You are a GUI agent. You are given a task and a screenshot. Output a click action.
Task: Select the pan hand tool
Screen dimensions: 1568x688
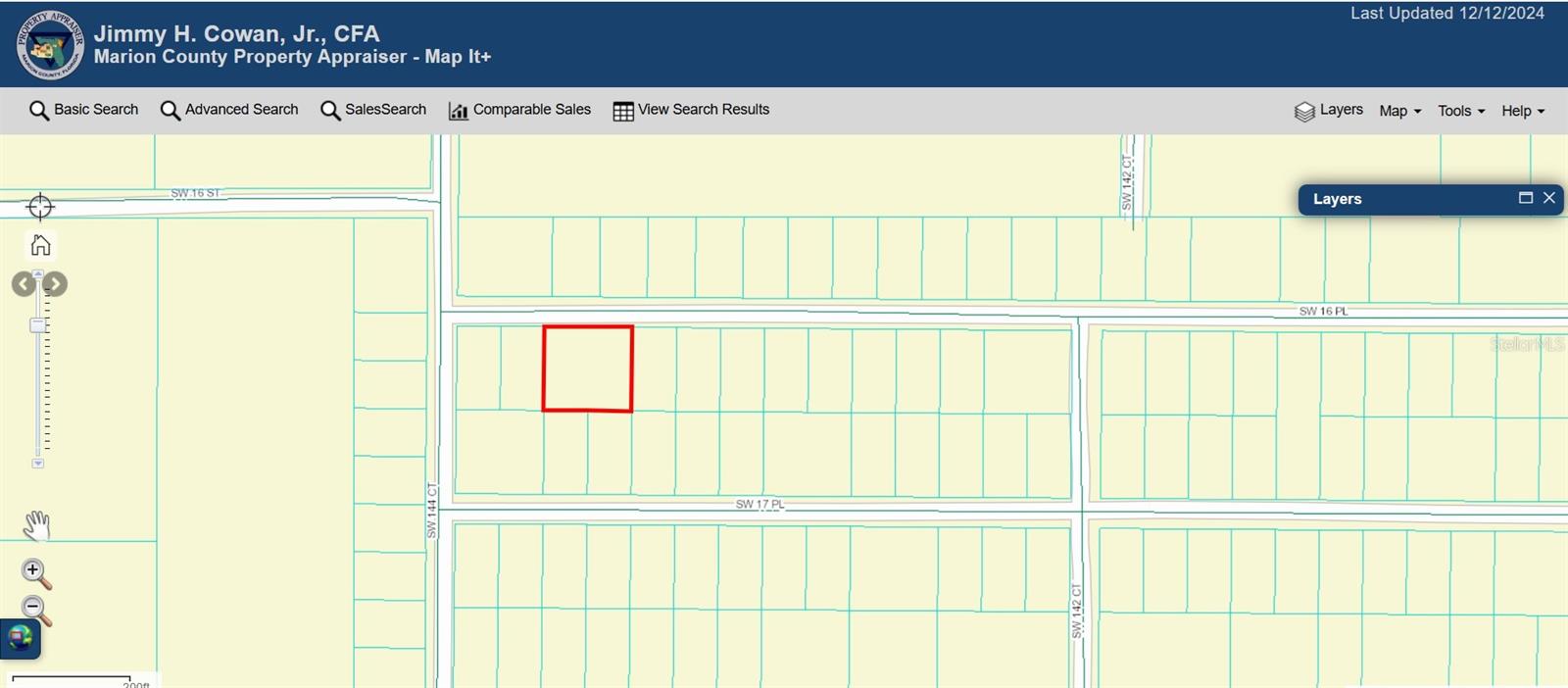(36, 525)
